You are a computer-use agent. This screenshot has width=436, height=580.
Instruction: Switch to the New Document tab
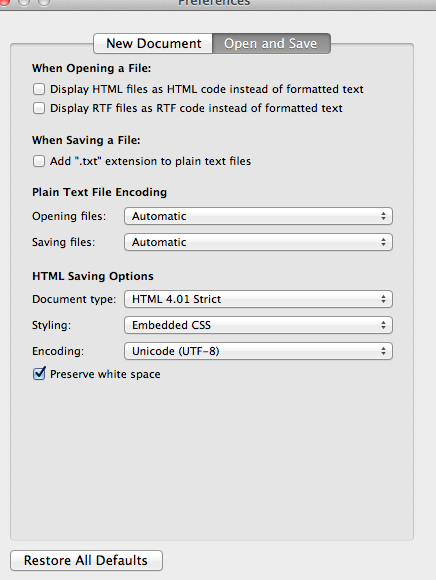pyautogui.click(x=153, y=44)
